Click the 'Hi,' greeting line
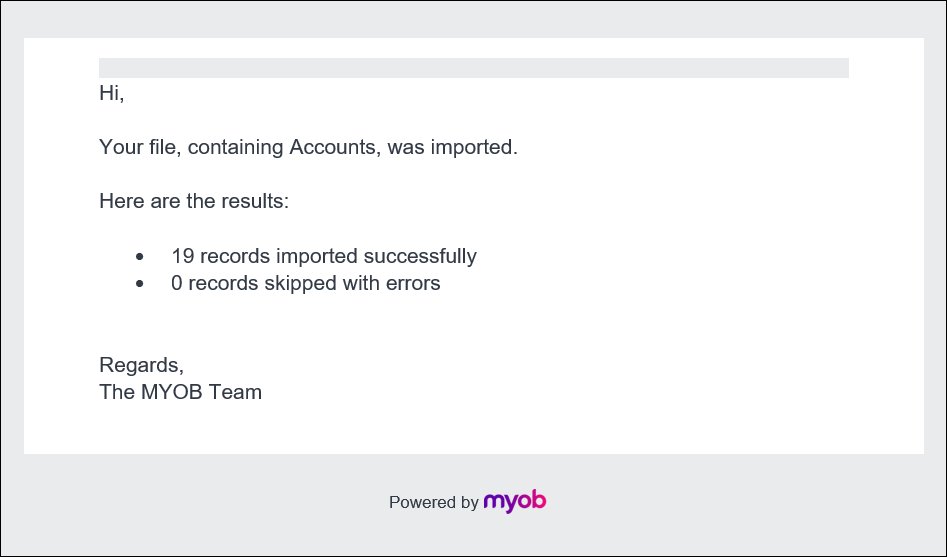Viewport: 947px width, 557px height. click(x=112, y=94)
